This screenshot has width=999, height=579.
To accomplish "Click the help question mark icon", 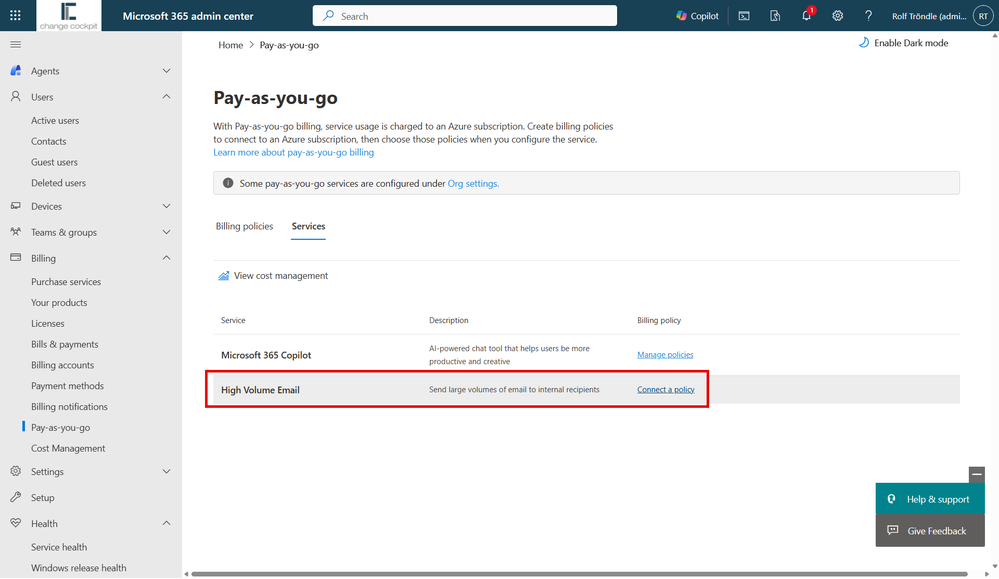I will [x=868, y=16].
